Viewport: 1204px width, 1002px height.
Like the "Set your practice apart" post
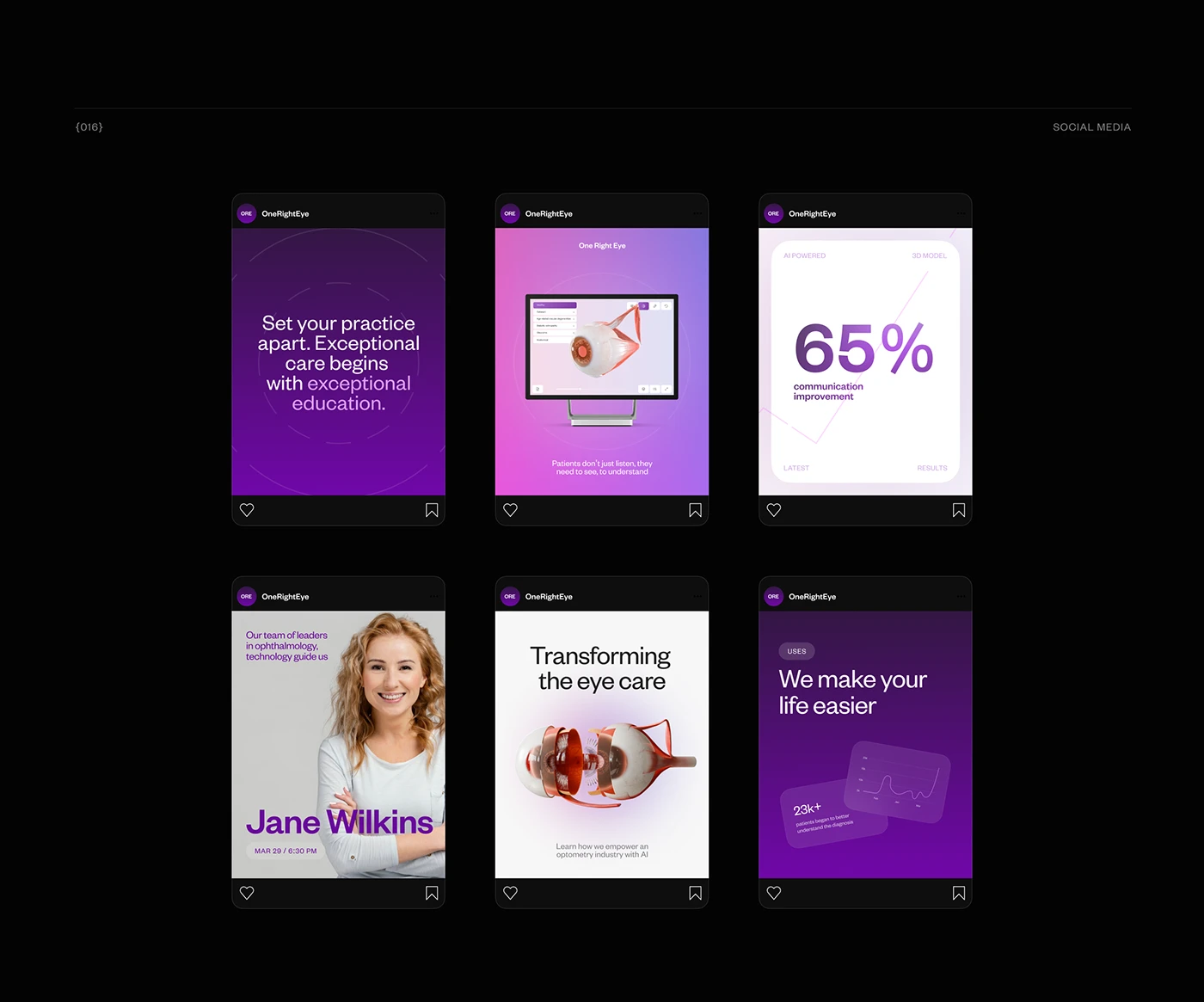pyautogui.click(x=247, y=510)
